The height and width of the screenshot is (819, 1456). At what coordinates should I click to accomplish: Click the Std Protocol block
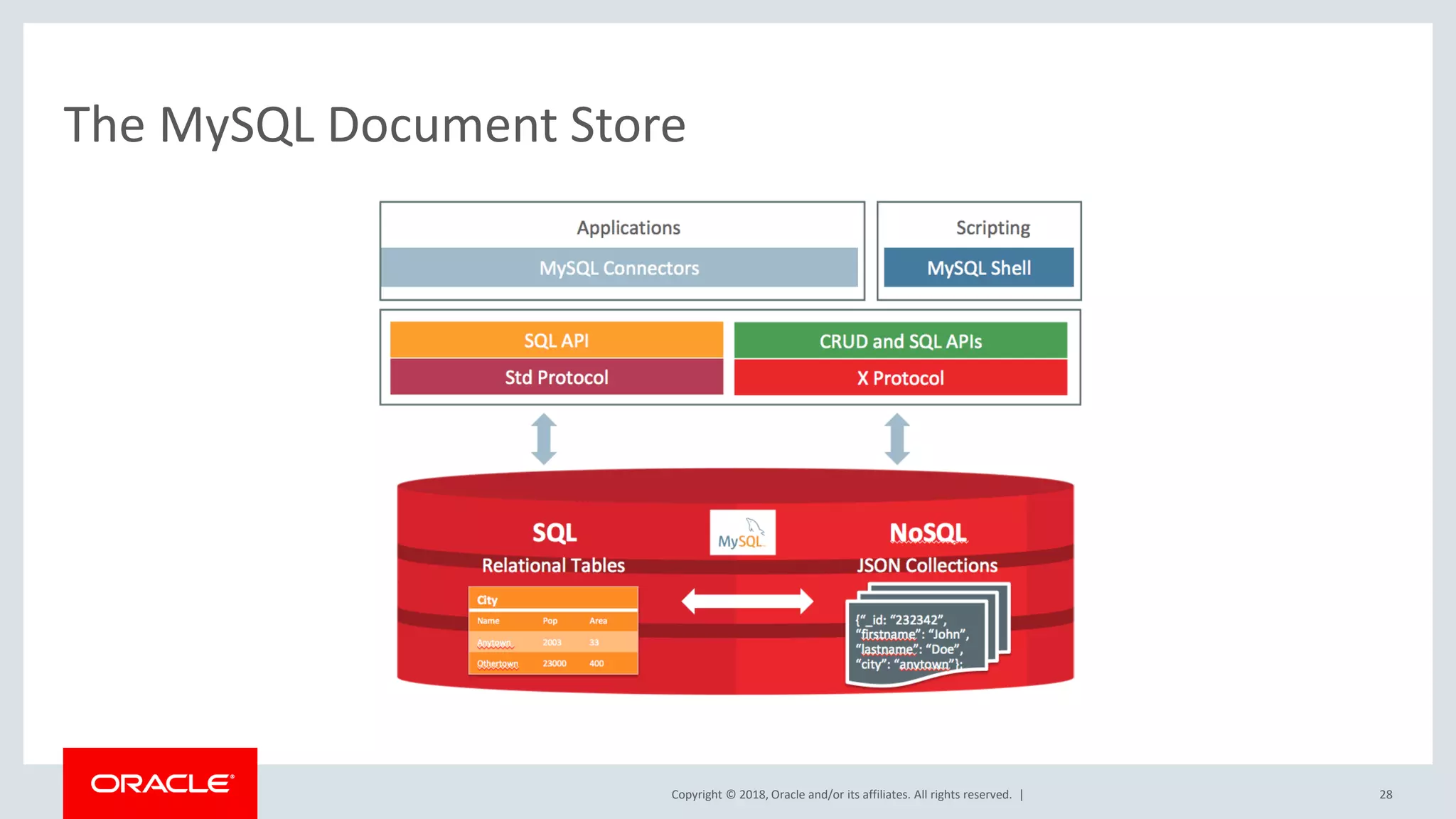point(557,378)
